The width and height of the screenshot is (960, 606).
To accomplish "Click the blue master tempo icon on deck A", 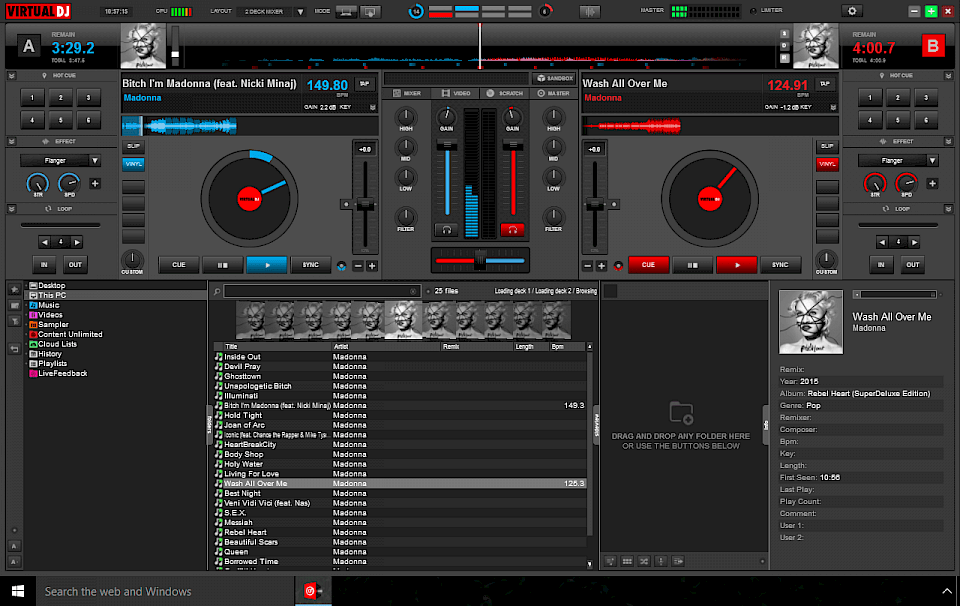I will click(342, 266).
